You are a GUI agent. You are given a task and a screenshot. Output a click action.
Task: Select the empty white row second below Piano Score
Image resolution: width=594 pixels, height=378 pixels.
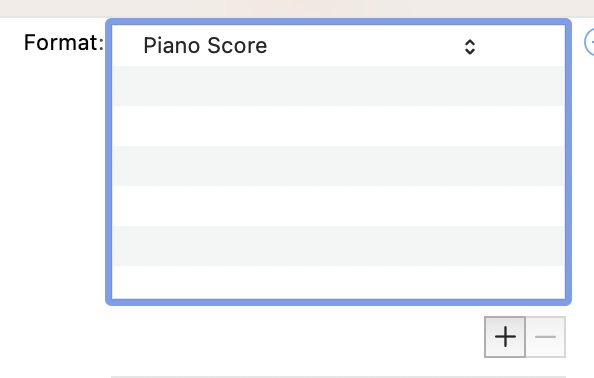[338, 126]
